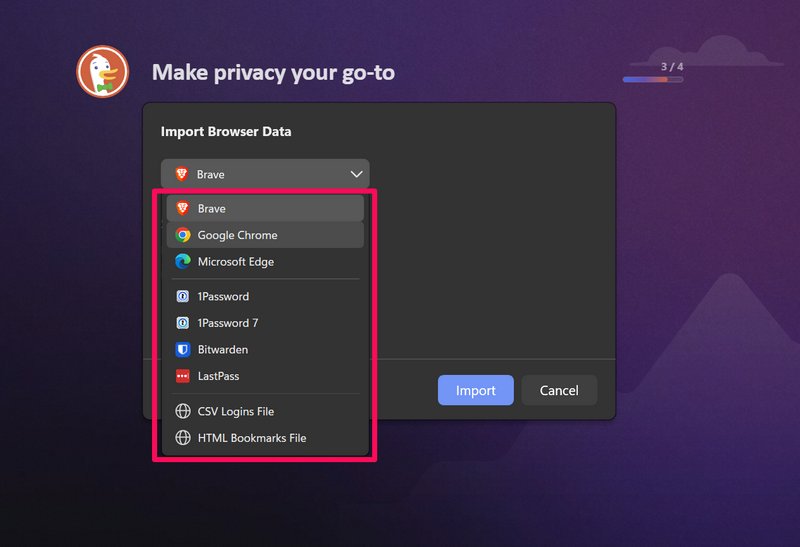Select Google Chrome from the list
This screenshot has height=547, width=800.
[x=238, y=235]
